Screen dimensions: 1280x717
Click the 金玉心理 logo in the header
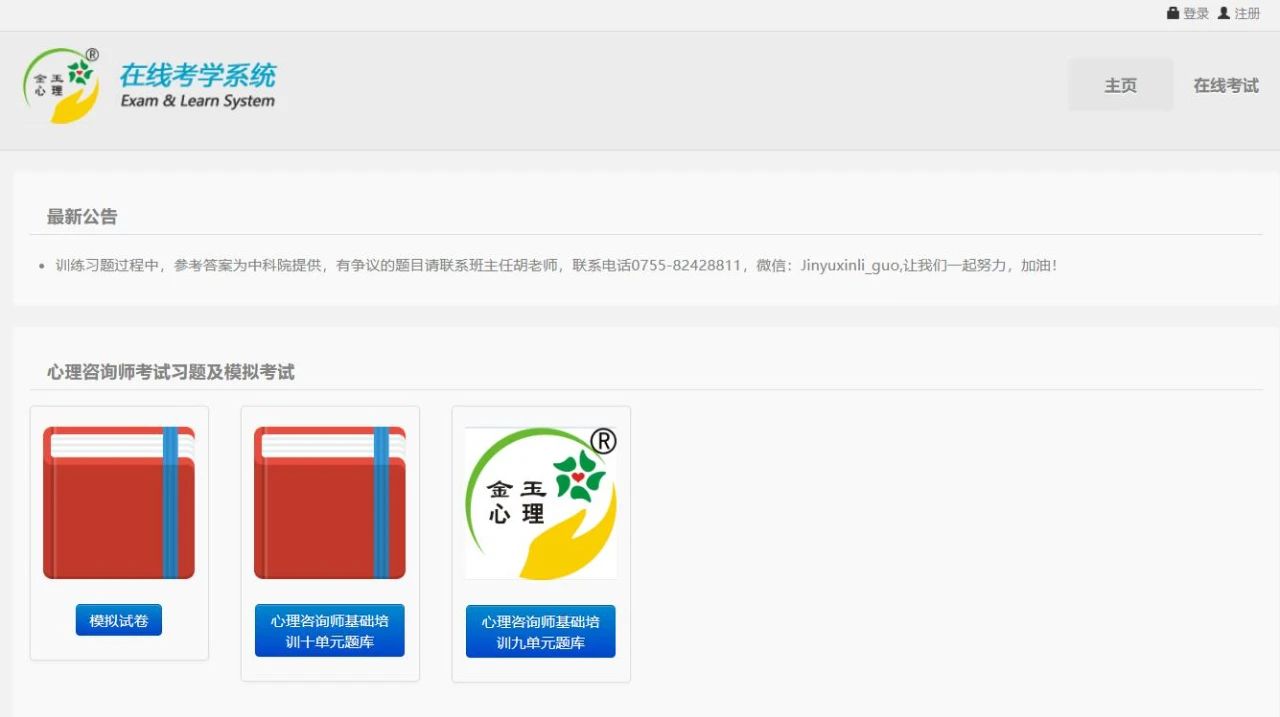point(62,86)
